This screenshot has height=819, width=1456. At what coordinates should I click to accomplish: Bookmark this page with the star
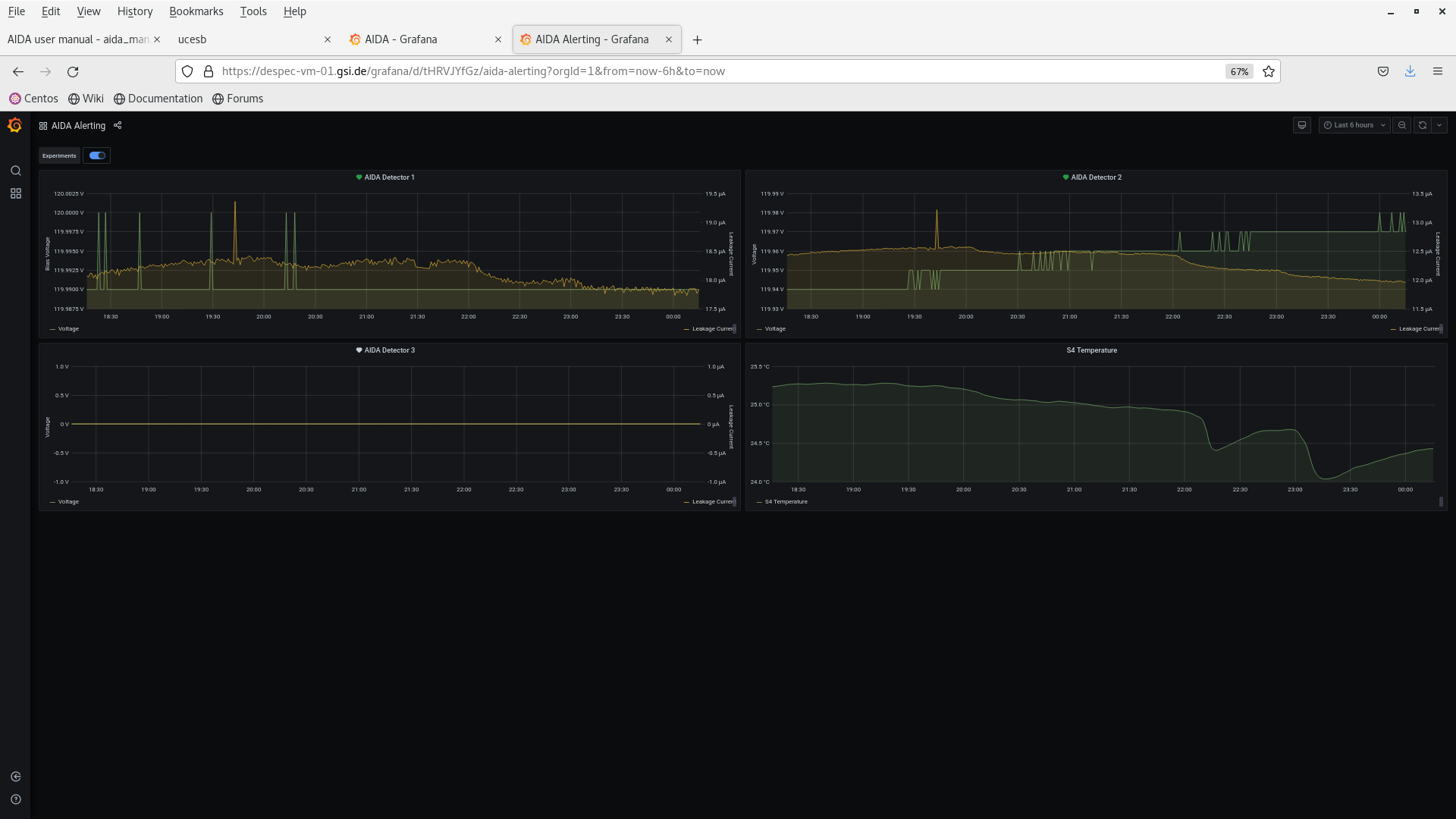tap(1269, 71)
